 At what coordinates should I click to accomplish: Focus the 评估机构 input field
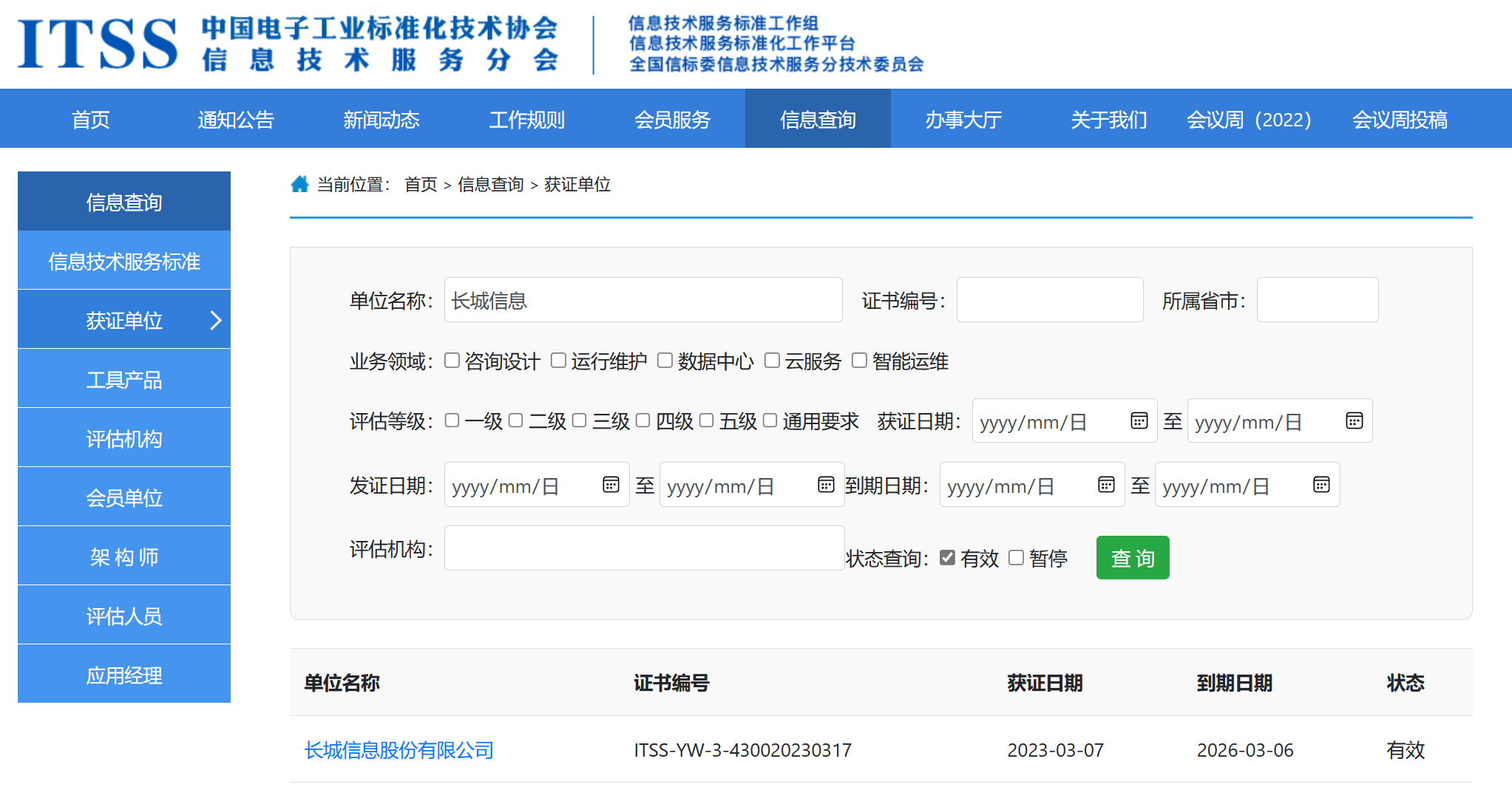point(645,548)
